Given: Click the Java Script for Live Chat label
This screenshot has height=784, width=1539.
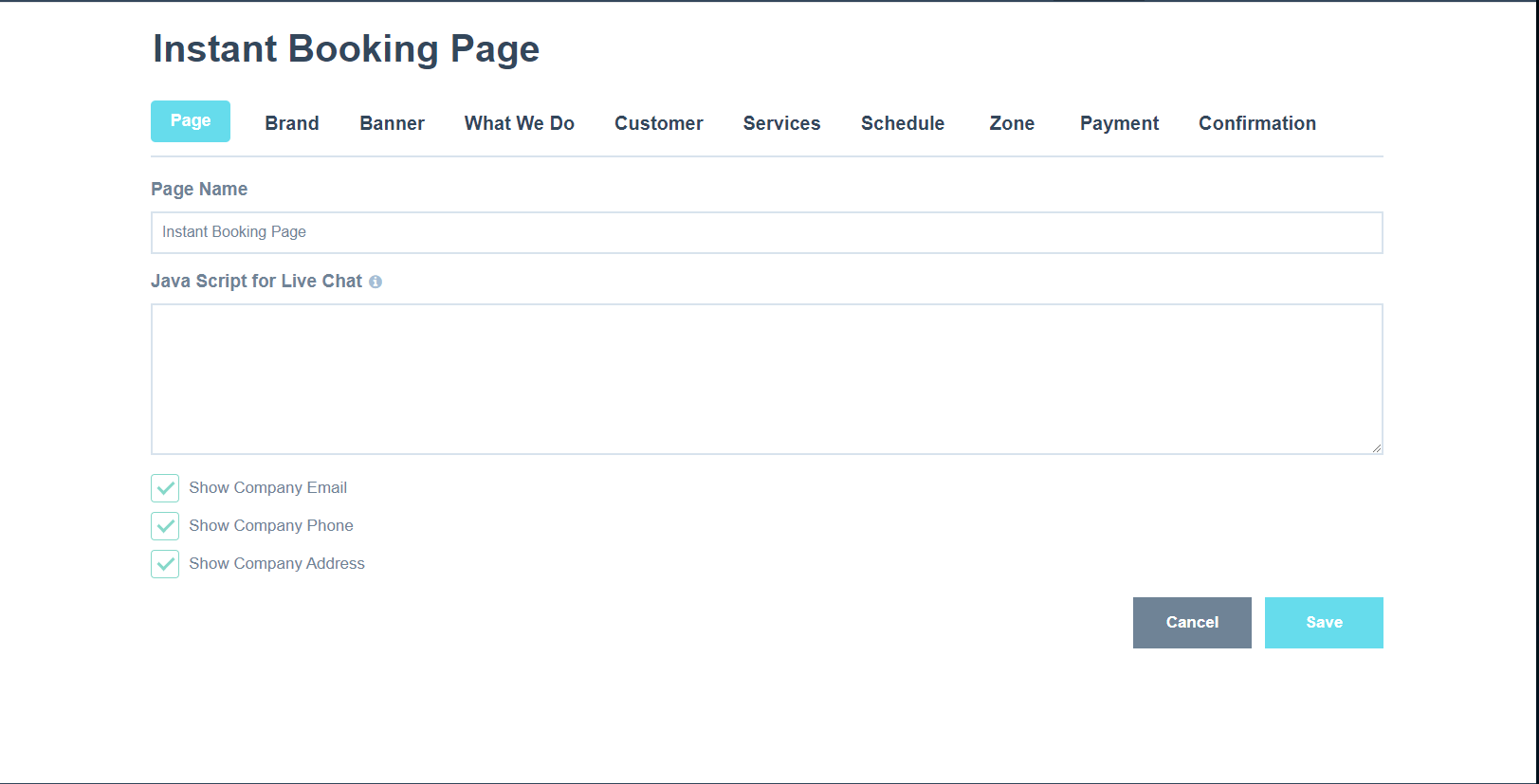Looking at the screenshot, I should [x=256, y=281].
